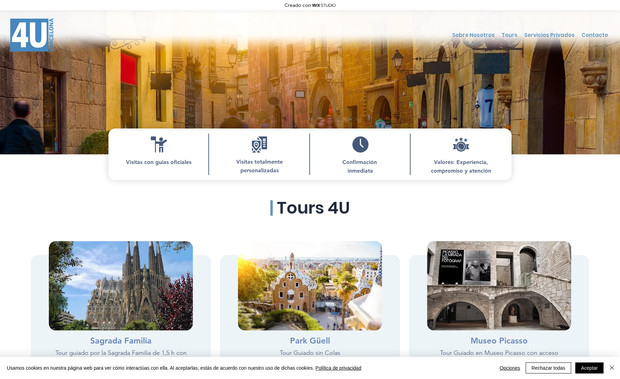Click the Museo Picasso photo
This screenshot has width=620, height=379.
pyautogui.click(x=499, y=286)
